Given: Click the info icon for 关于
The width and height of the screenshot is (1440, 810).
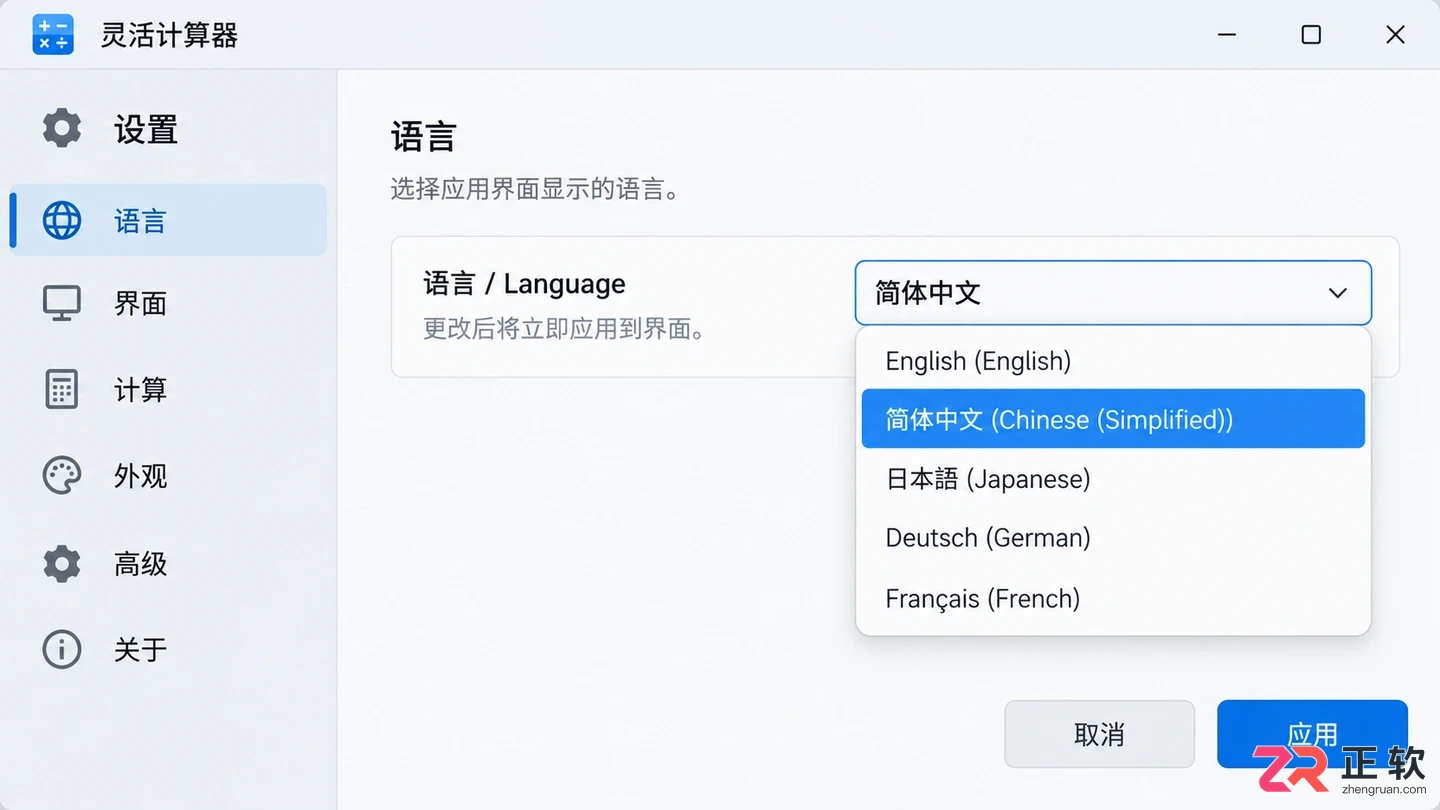Looking at the screenshot, I should coord(62,650).
